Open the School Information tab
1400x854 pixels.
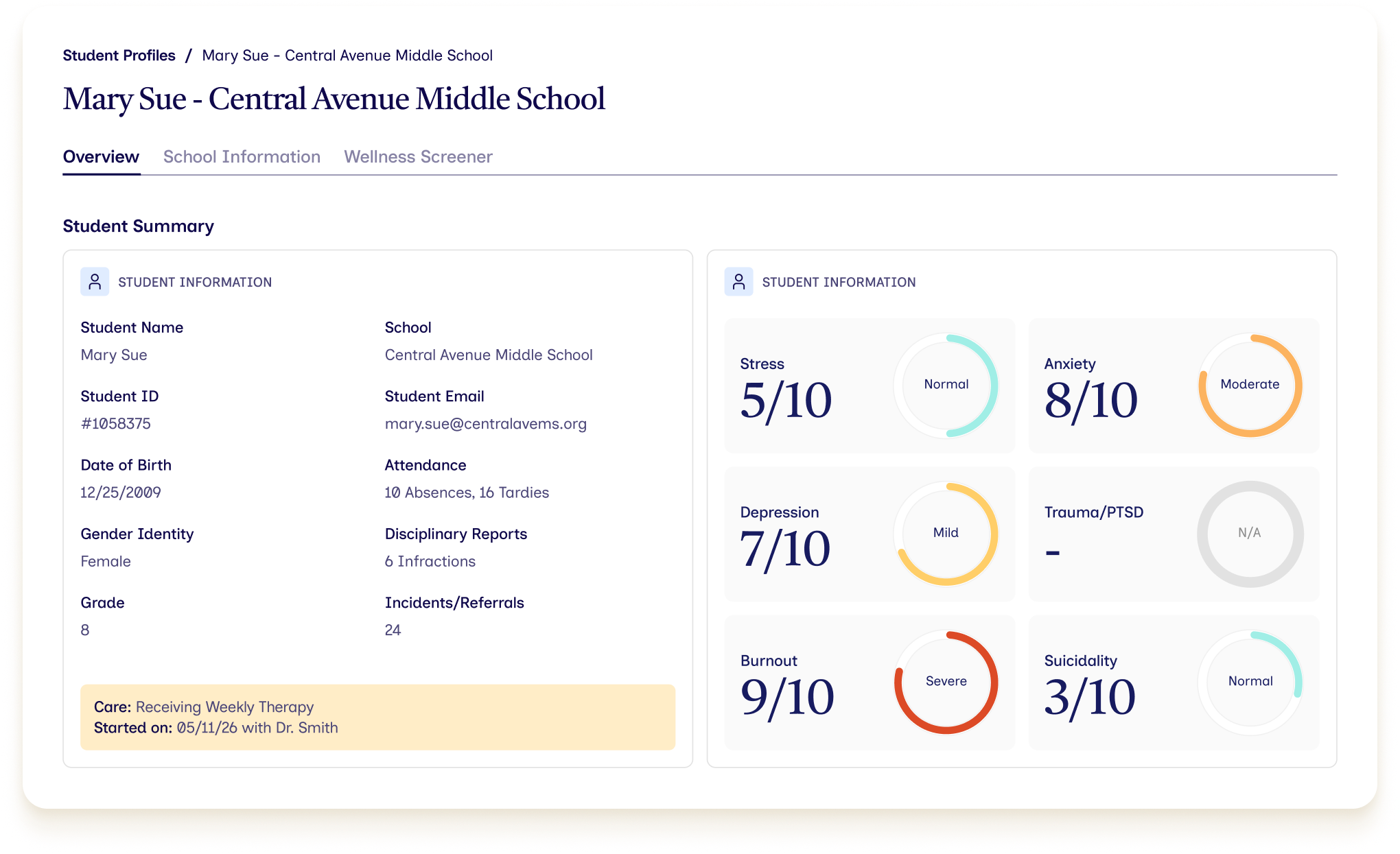coord(242,157)
